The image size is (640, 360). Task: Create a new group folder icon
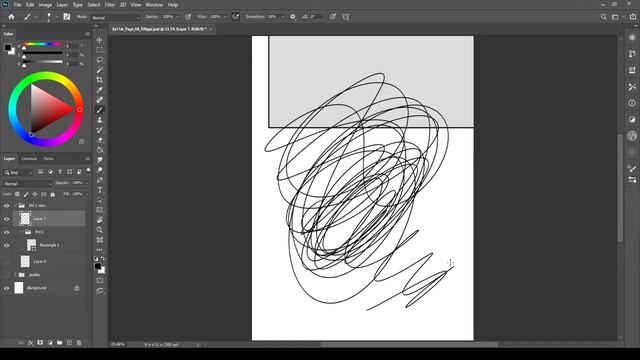click(x=60, y=343)
